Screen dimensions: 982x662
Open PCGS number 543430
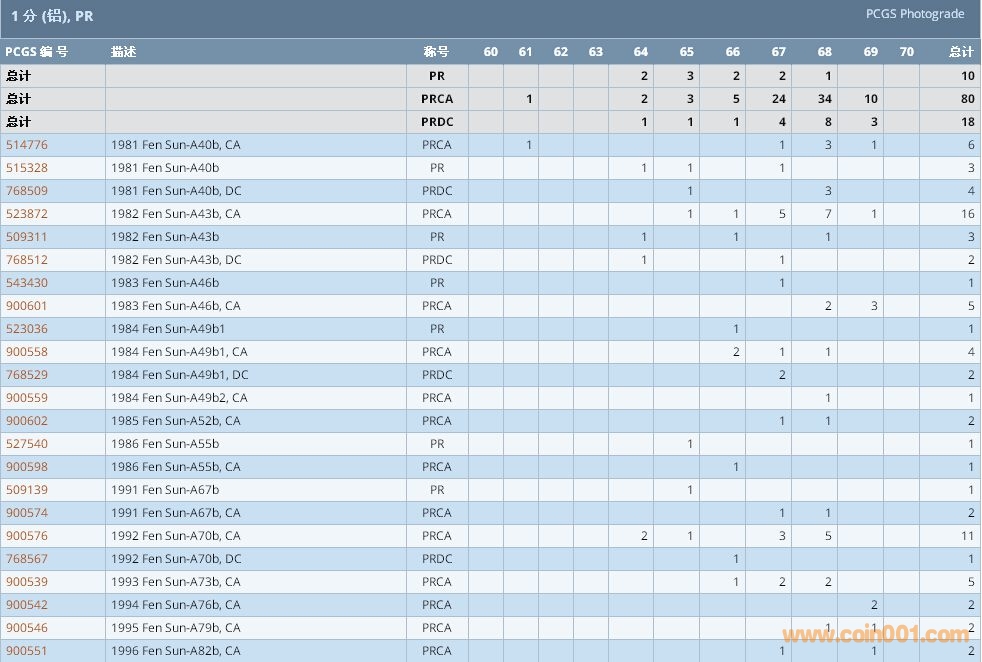tap(27, 283)
